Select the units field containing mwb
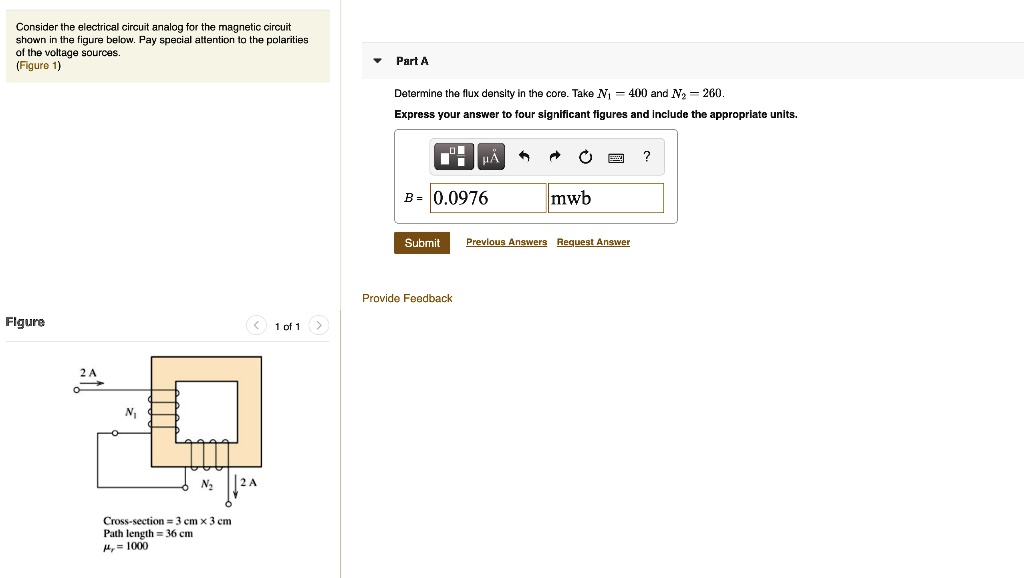 [x=605, y=197]
